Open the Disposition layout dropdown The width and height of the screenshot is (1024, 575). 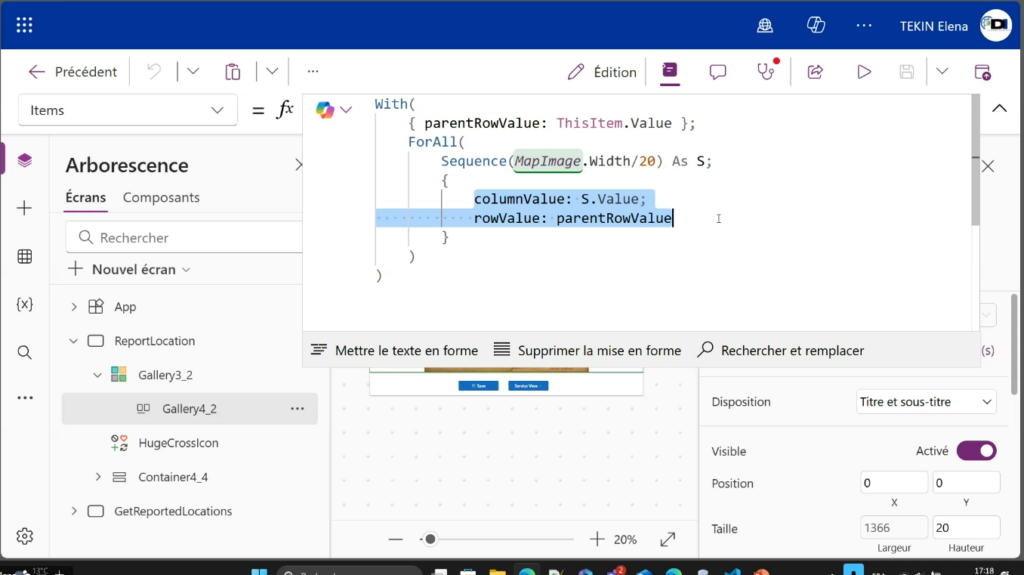click(x=926, y=402)
